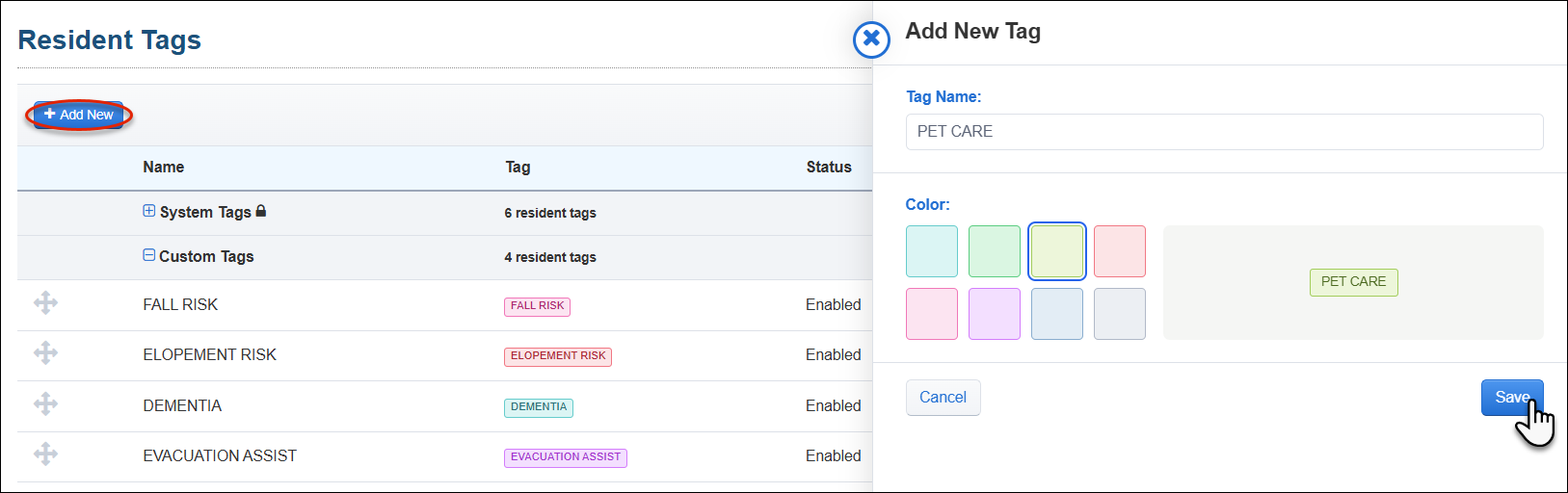Click the Resident Tags page heading
1568x493 pixels.
110,39
